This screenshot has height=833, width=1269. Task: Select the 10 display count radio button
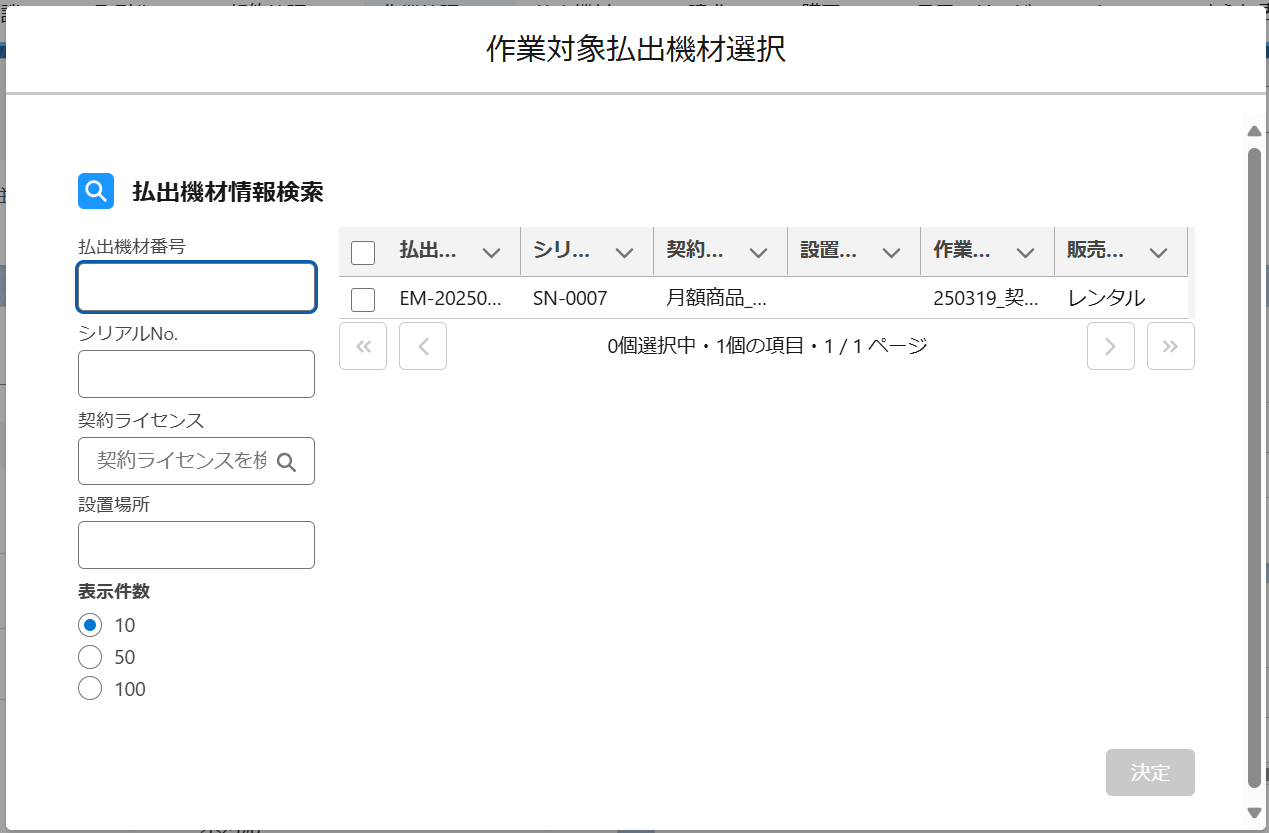(x=90, y=625)
